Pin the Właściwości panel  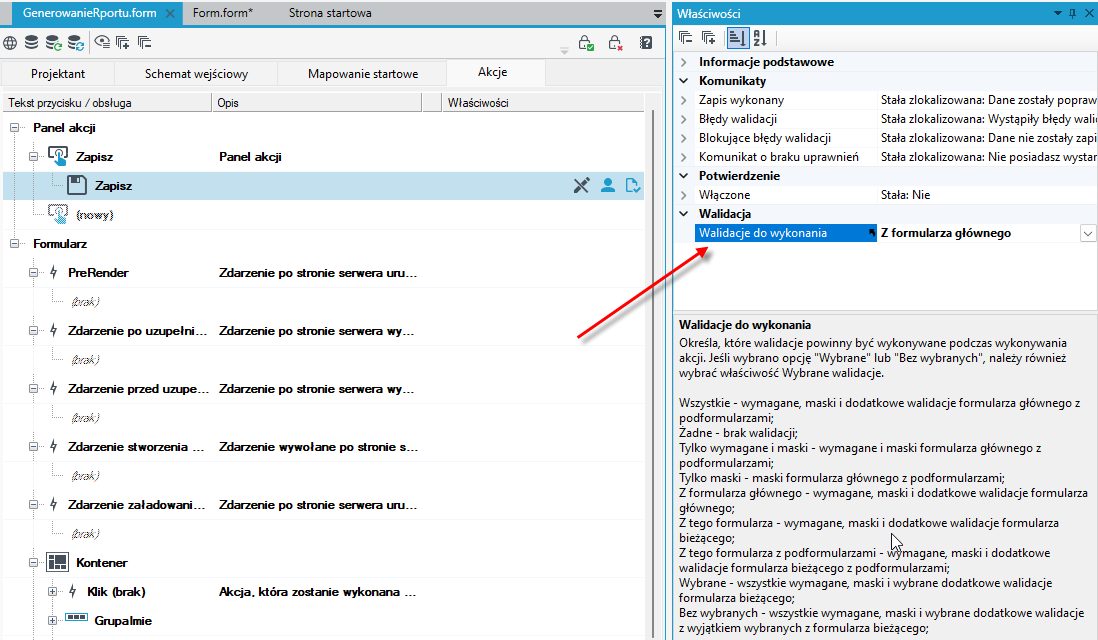click(x=1073, y=13)
